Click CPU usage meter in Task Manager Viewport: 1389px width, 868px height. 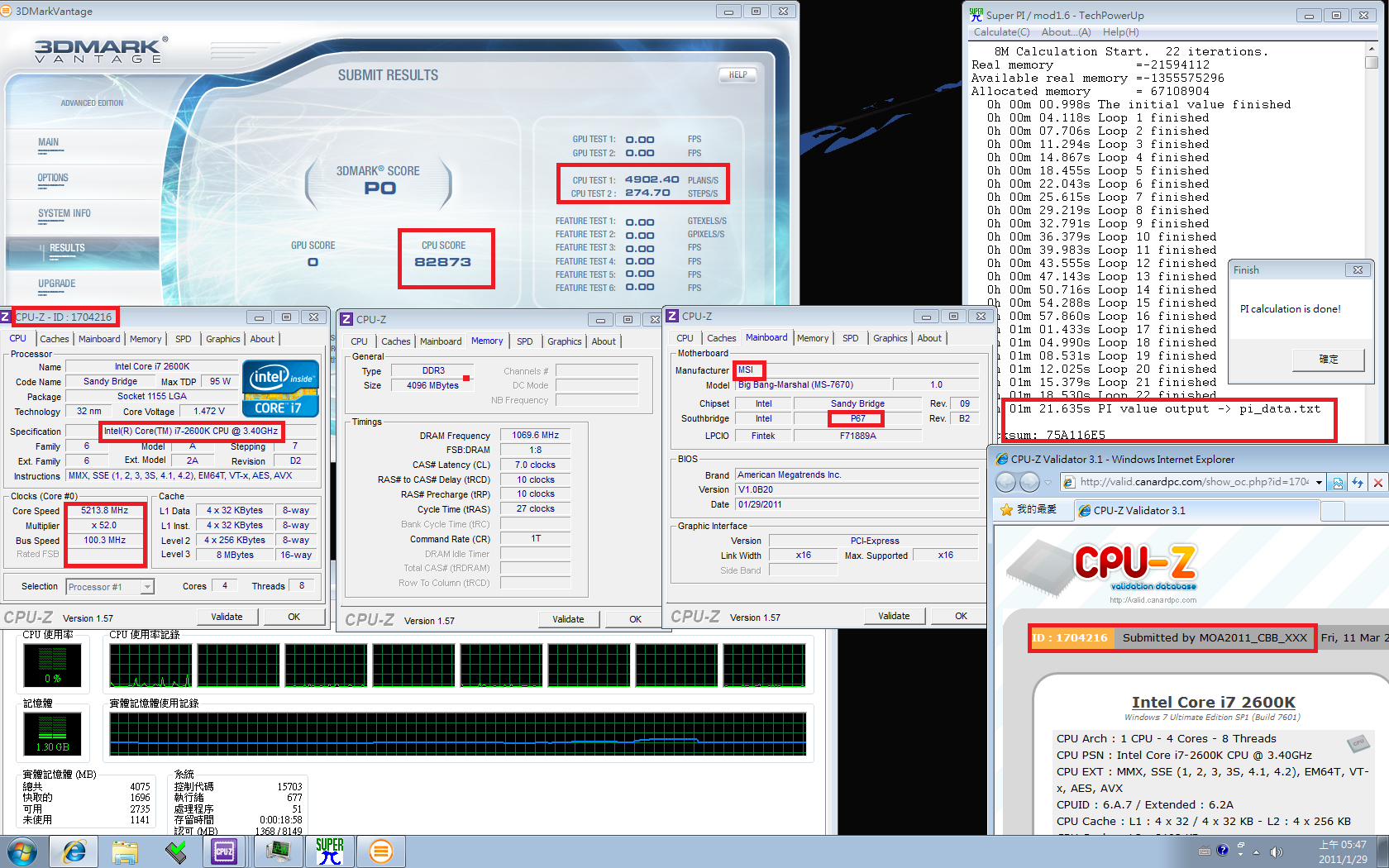coord(52,665)
